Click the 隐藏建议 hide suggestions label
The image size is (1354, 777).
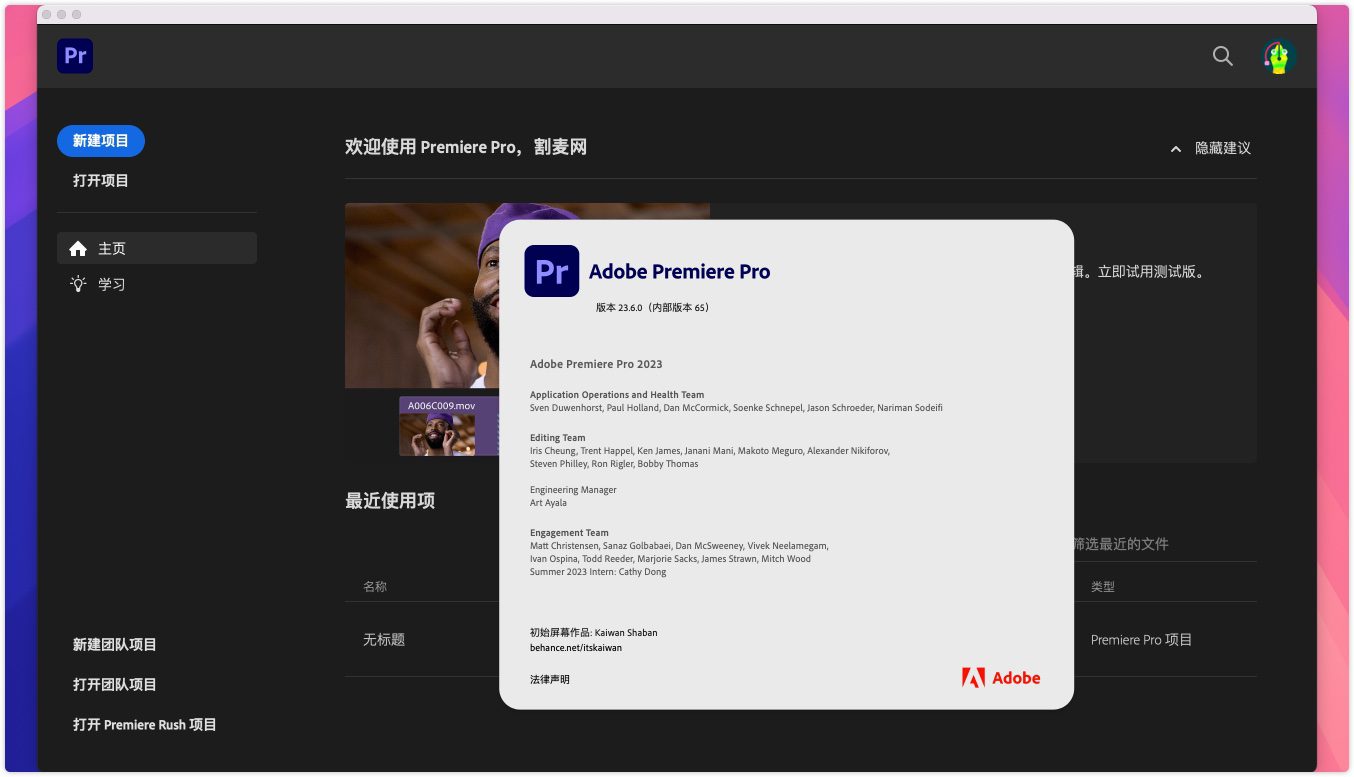pyautogui.click(x=1222, y=148)
